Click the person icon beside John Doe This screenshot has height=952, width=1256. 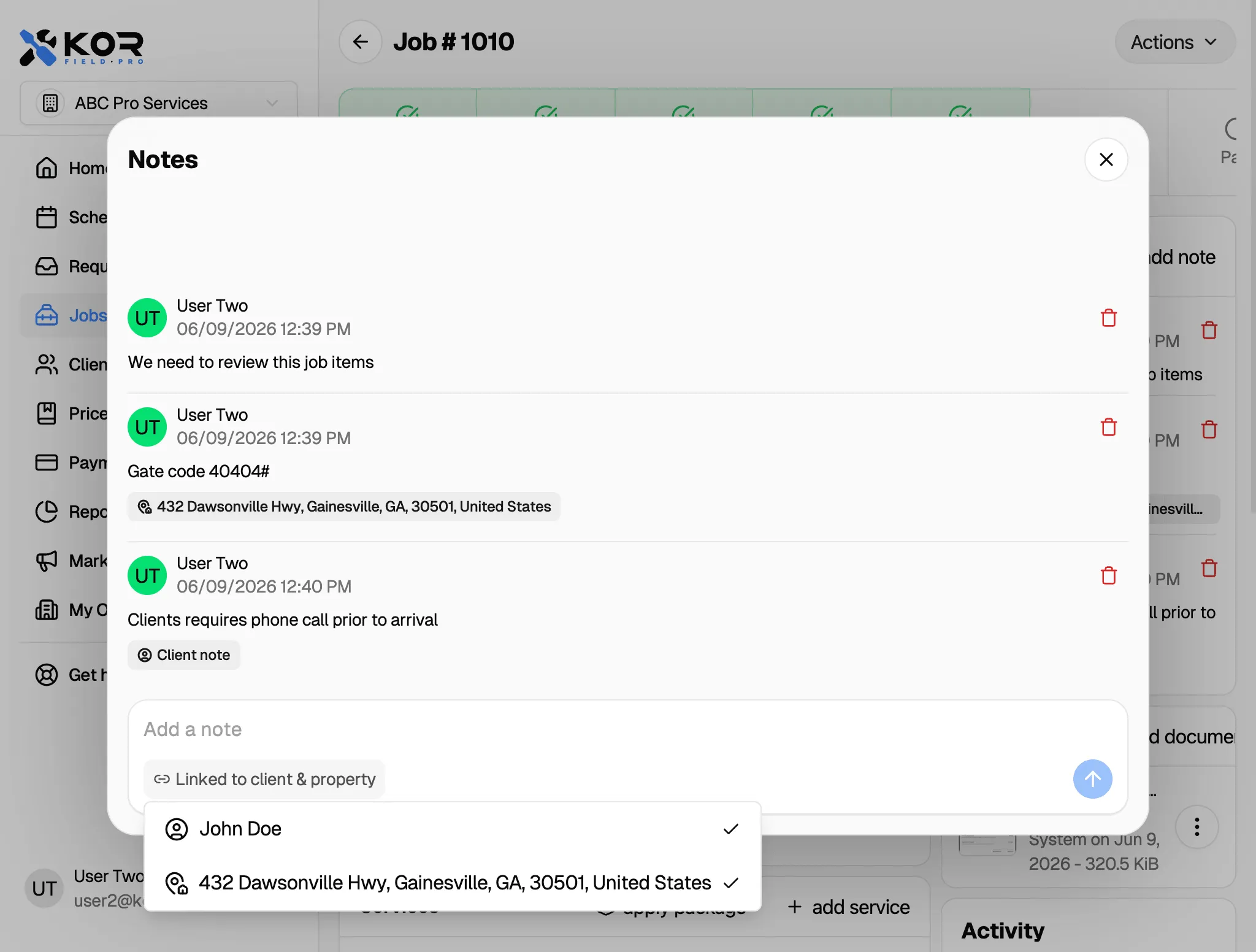[x=177, y=829]
